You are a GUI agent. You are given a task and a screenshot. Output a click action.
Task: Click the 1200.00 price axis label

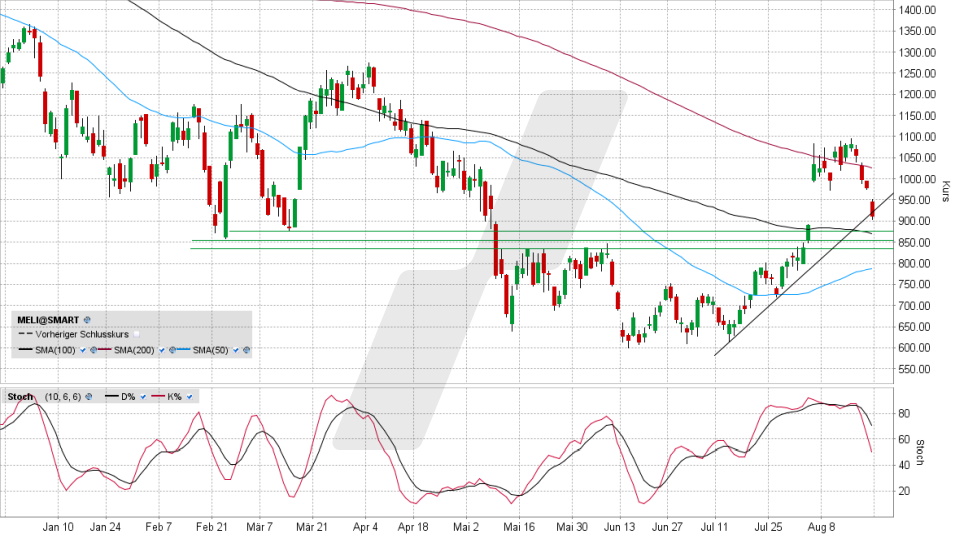tap(917, 94)
